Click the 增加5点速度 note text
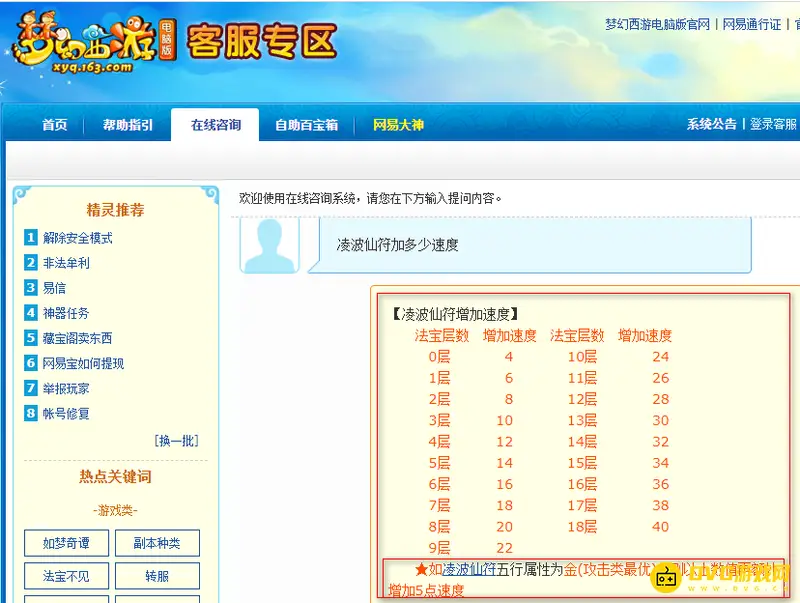Viewport: 800px width, 603px height. click(x=426, y=590)
